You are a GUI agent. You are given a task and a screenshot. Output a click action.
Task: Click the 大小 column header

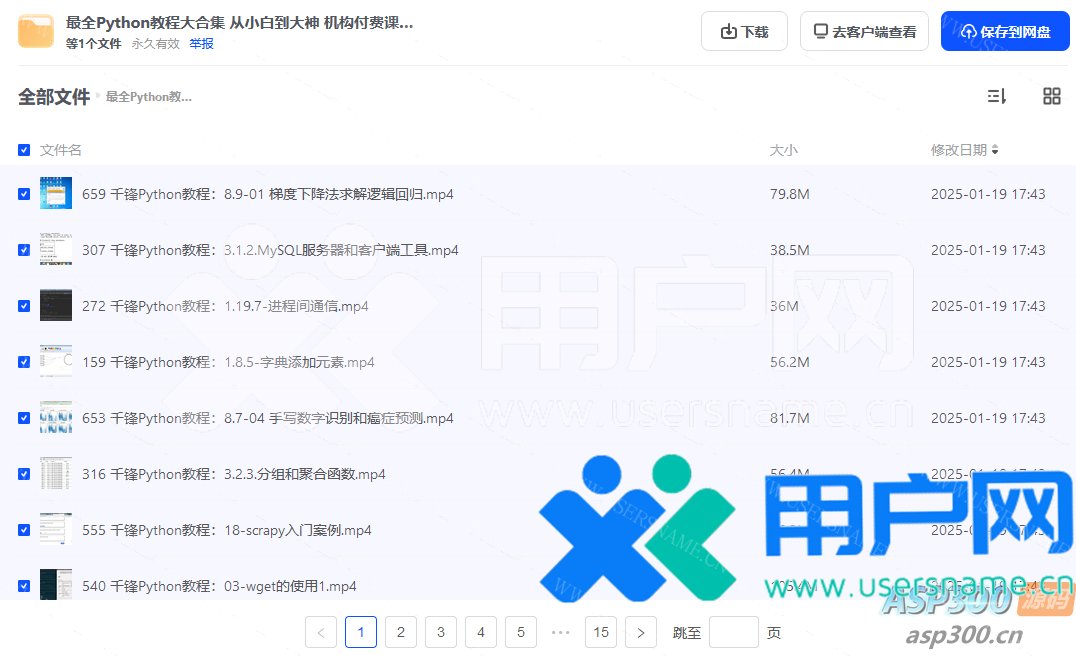[784, 150]
